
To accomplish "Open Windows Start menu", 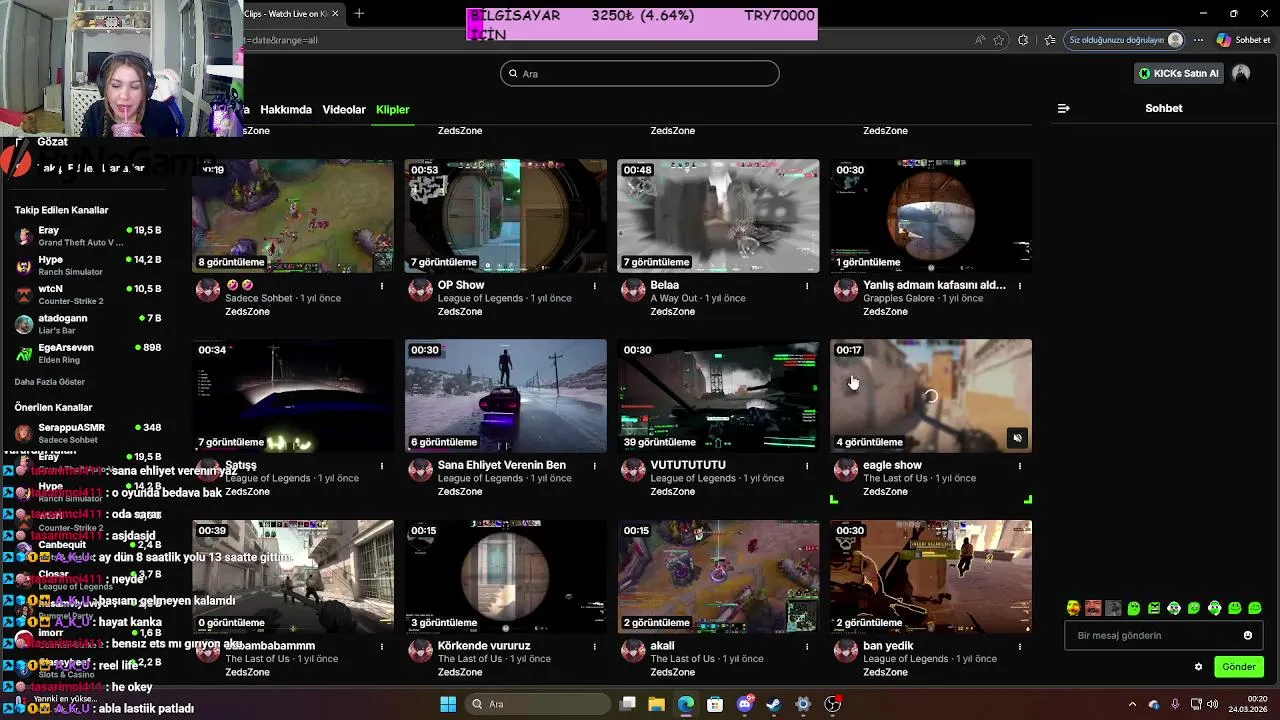I will pyautogui.click(x=448, y=704).
